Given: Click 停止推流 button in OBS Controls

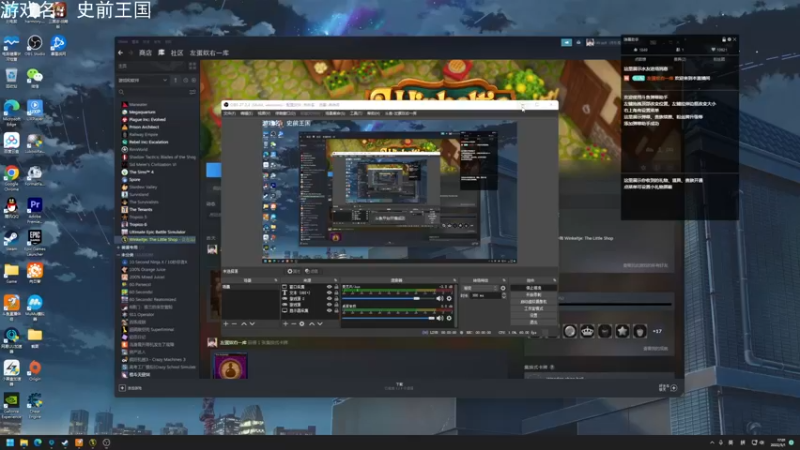Looking at the screenshot, I should click(x=534, y=288).
